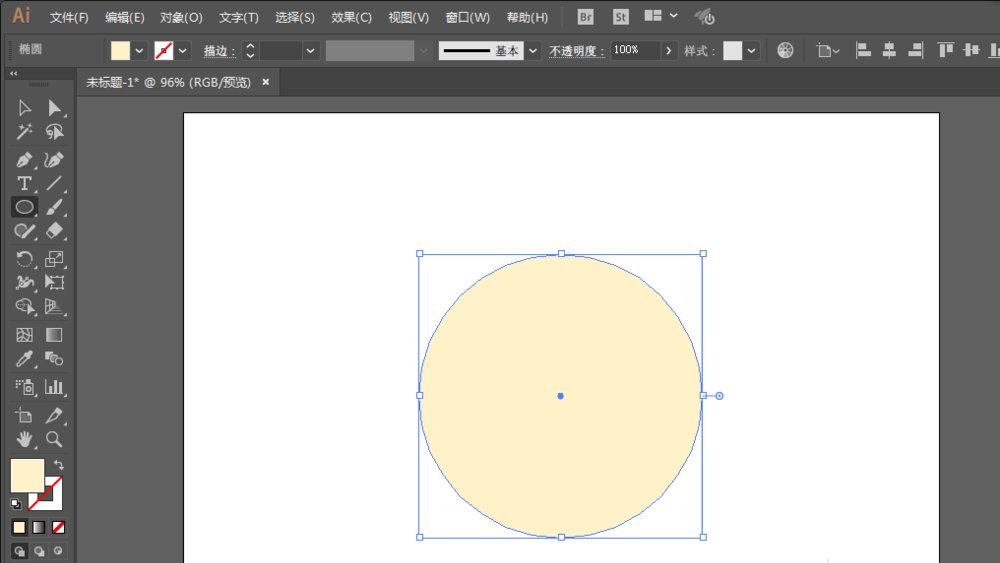Enable Draw Behind mode
The height and width of the screenshot is (563, 1000).
click(39, 550)
